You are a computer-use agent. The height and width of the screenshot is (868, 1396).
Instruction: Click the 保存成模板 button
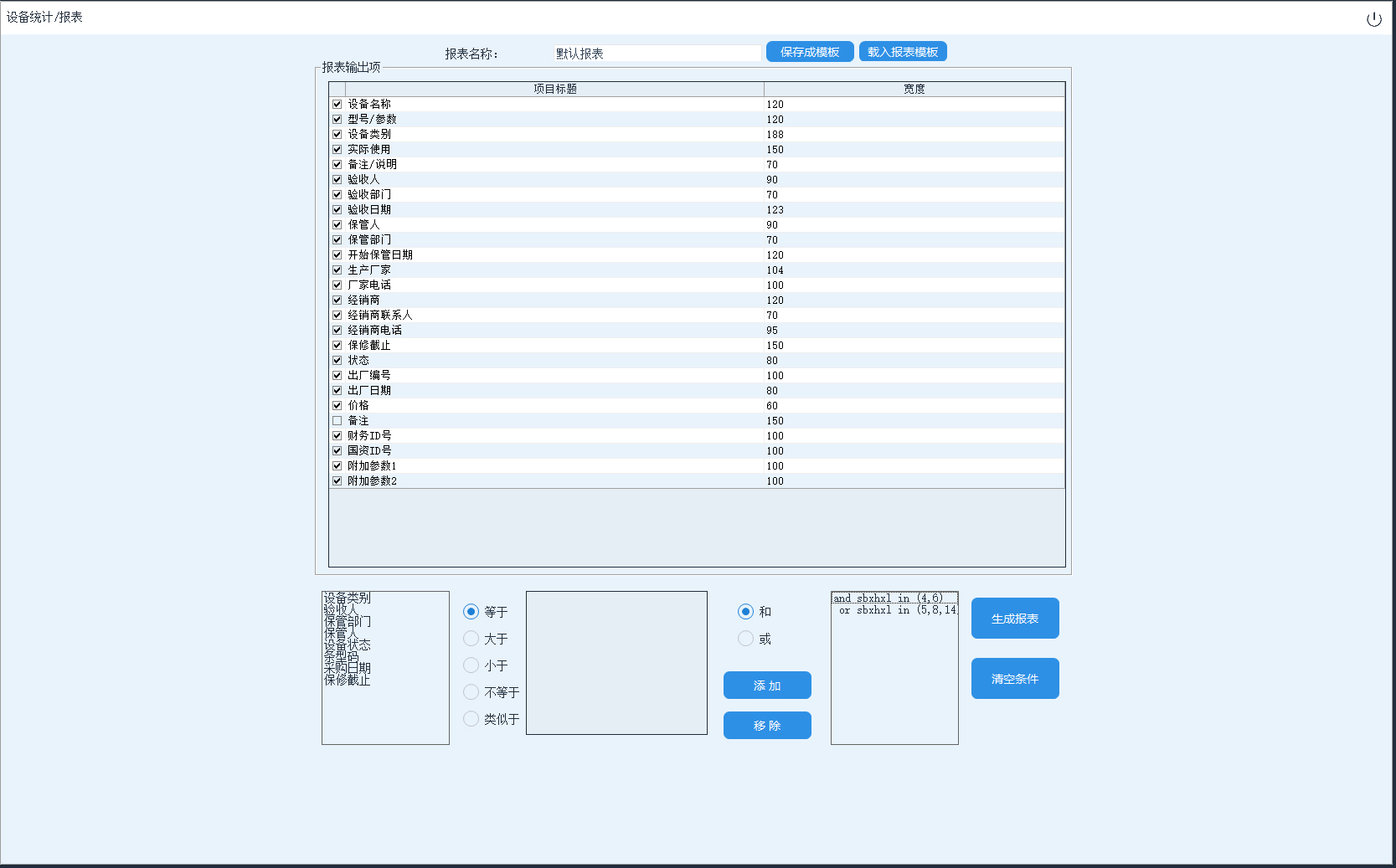[x=809, y=52]
